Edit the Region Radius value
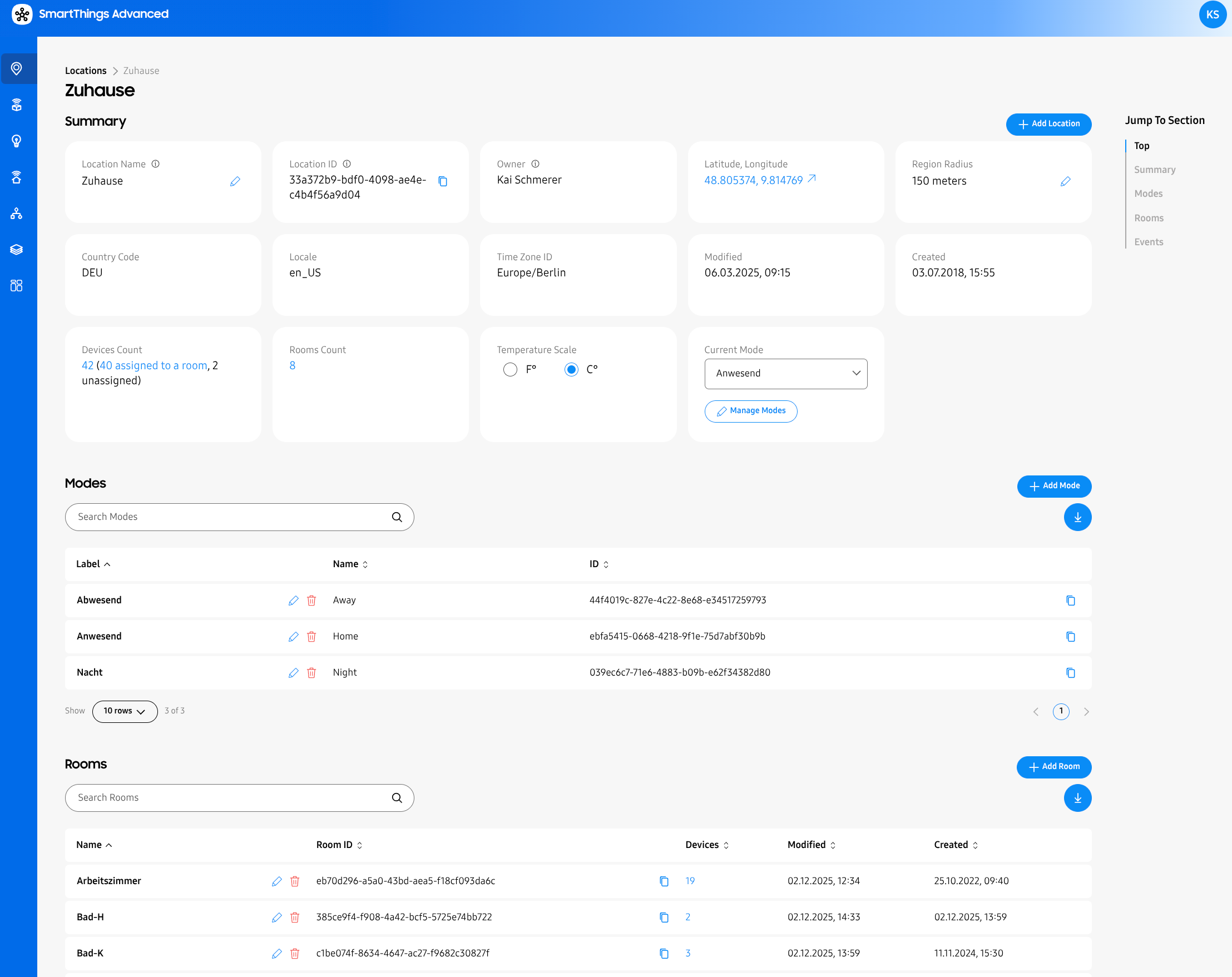The image size is (1232, 977). pos(1065,181)
